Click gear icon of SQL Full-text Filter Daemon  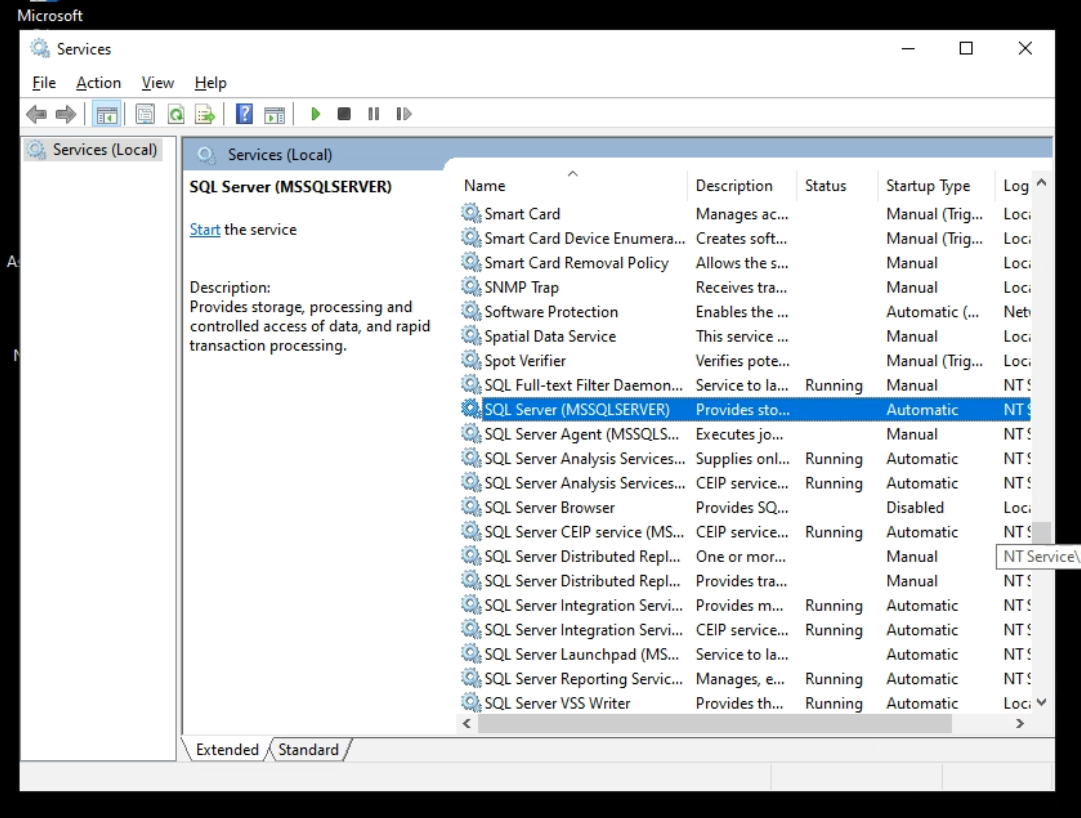pos(471,385)
